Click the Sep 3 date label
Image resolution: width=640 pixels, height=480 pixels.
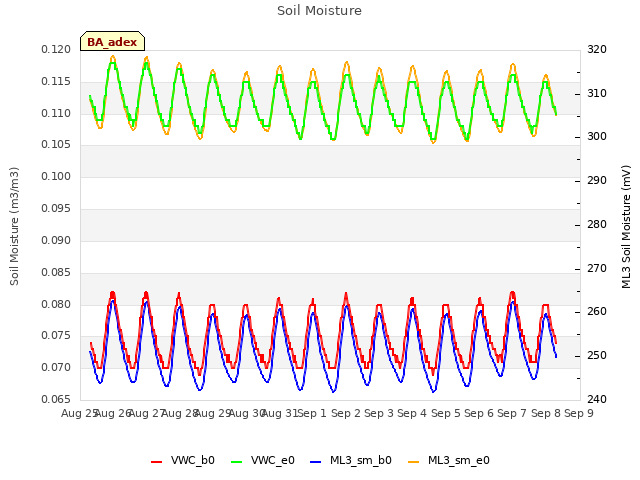tap(379, 413)
